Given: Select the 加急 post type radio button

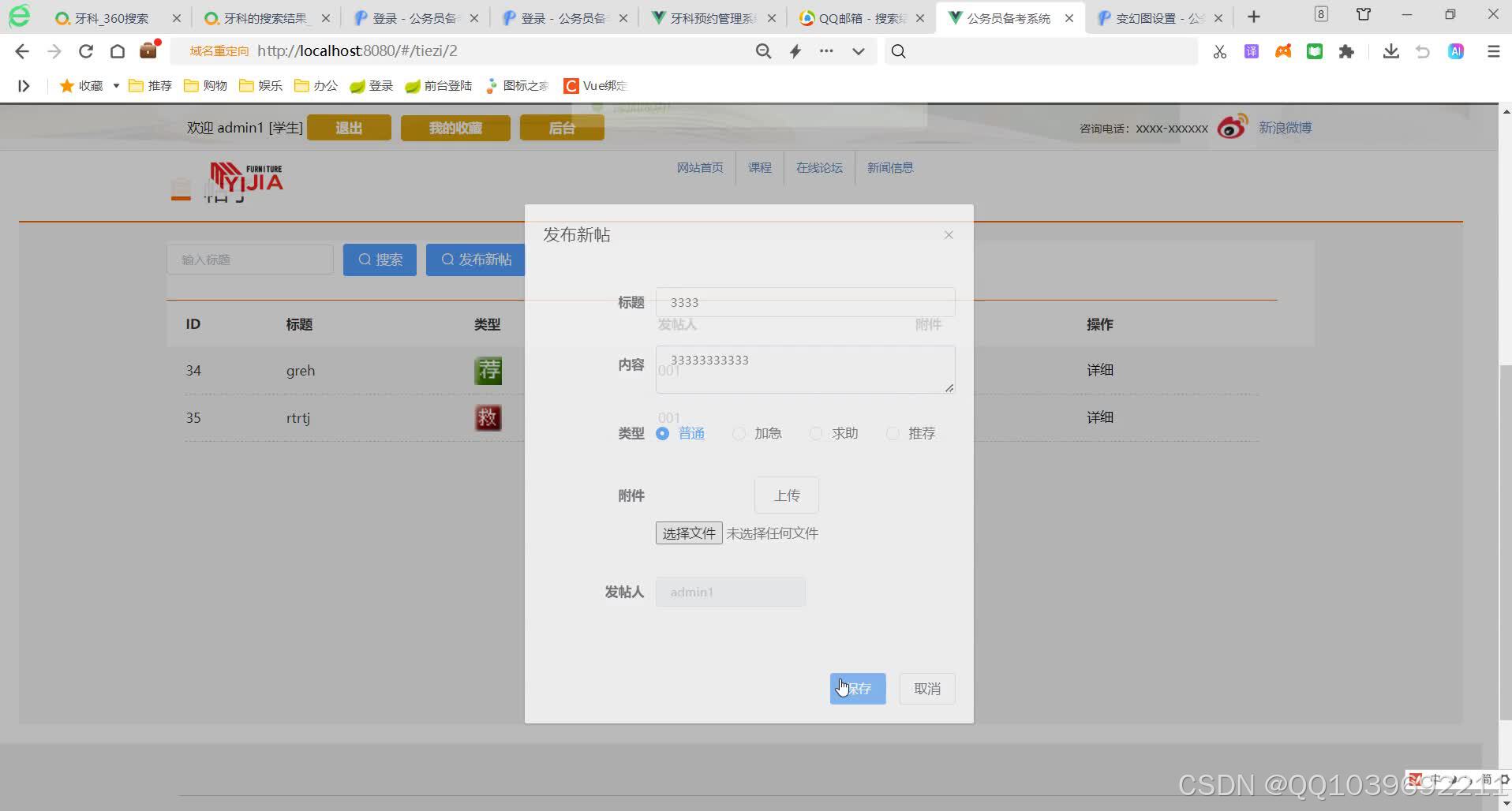Looking at the screenshot, I should click(739, 433).
